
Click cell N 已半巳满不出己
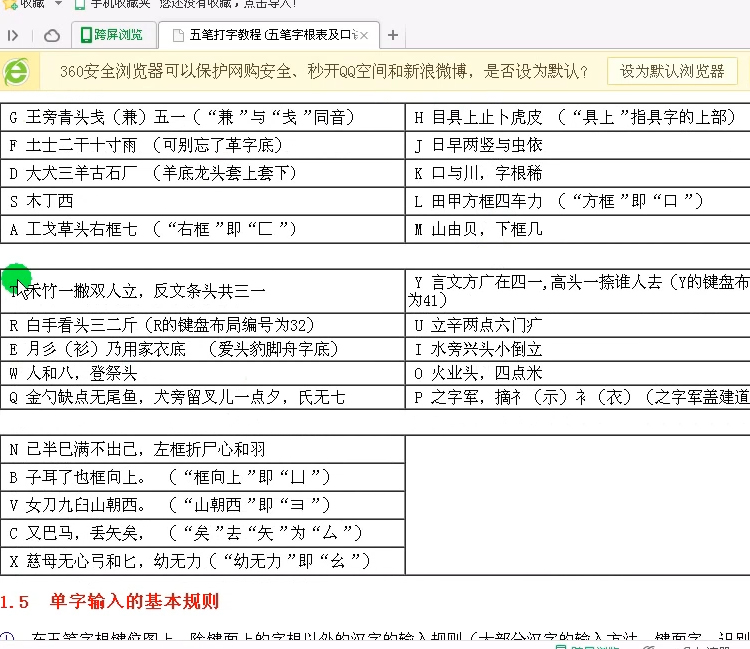coord(202,449)
